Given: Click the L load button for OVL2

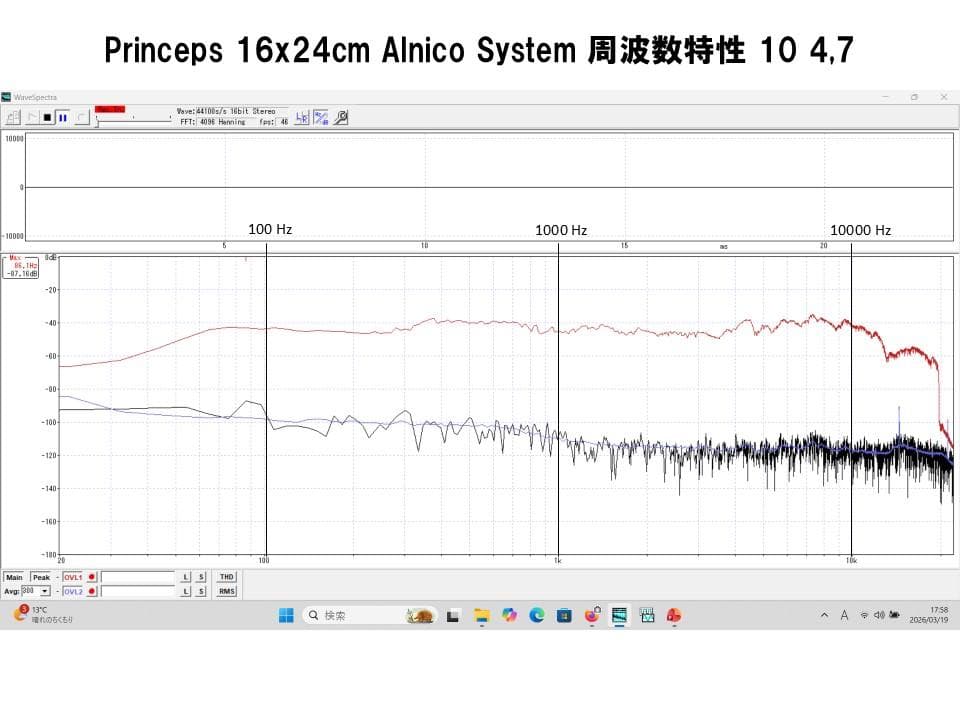Looking at the screenshot, I should tap(186, 591).
